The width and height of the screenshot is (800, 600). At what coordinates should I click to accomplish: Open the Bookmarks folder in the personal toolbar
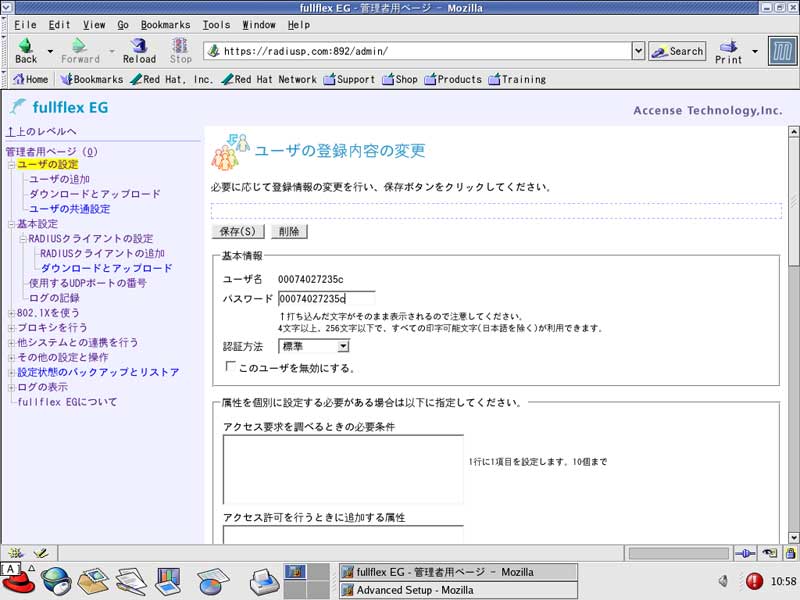pos(92,79)
